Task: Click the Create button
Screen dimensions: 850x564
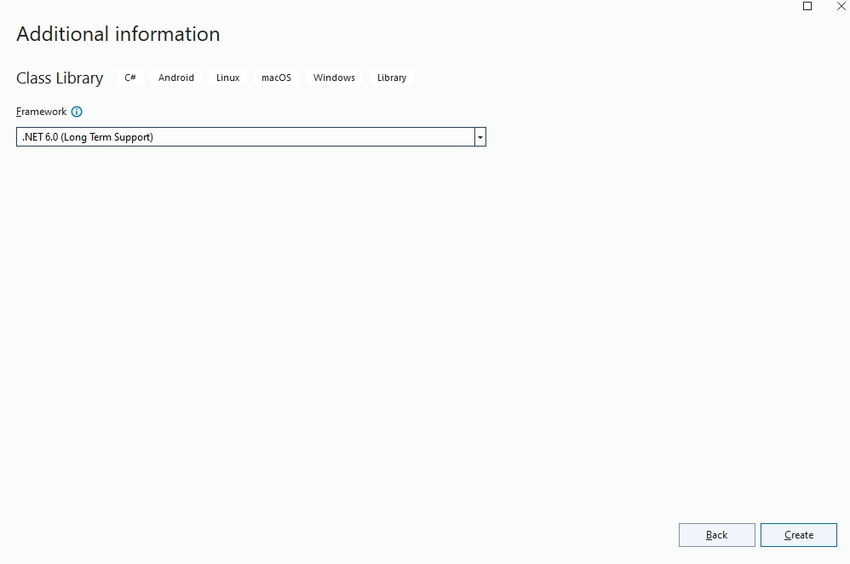Action: point(799,535)
